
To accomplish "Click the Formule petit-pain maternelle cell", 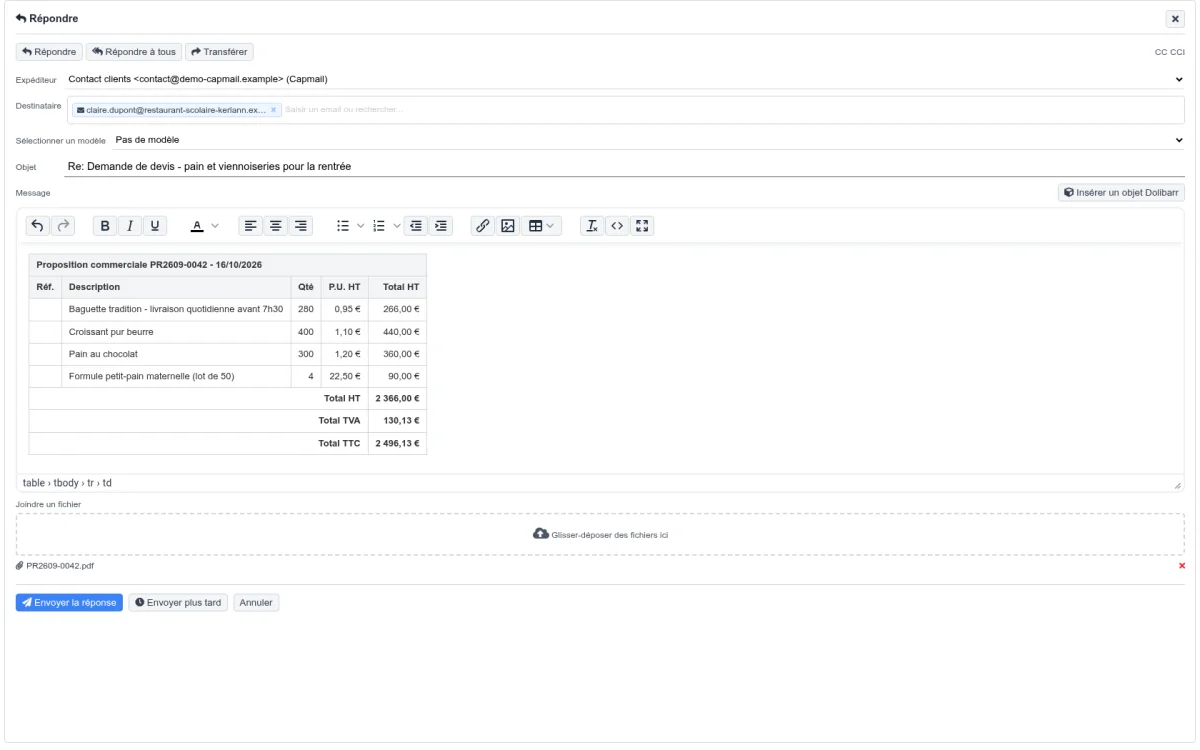I will [x=176, y=376].
